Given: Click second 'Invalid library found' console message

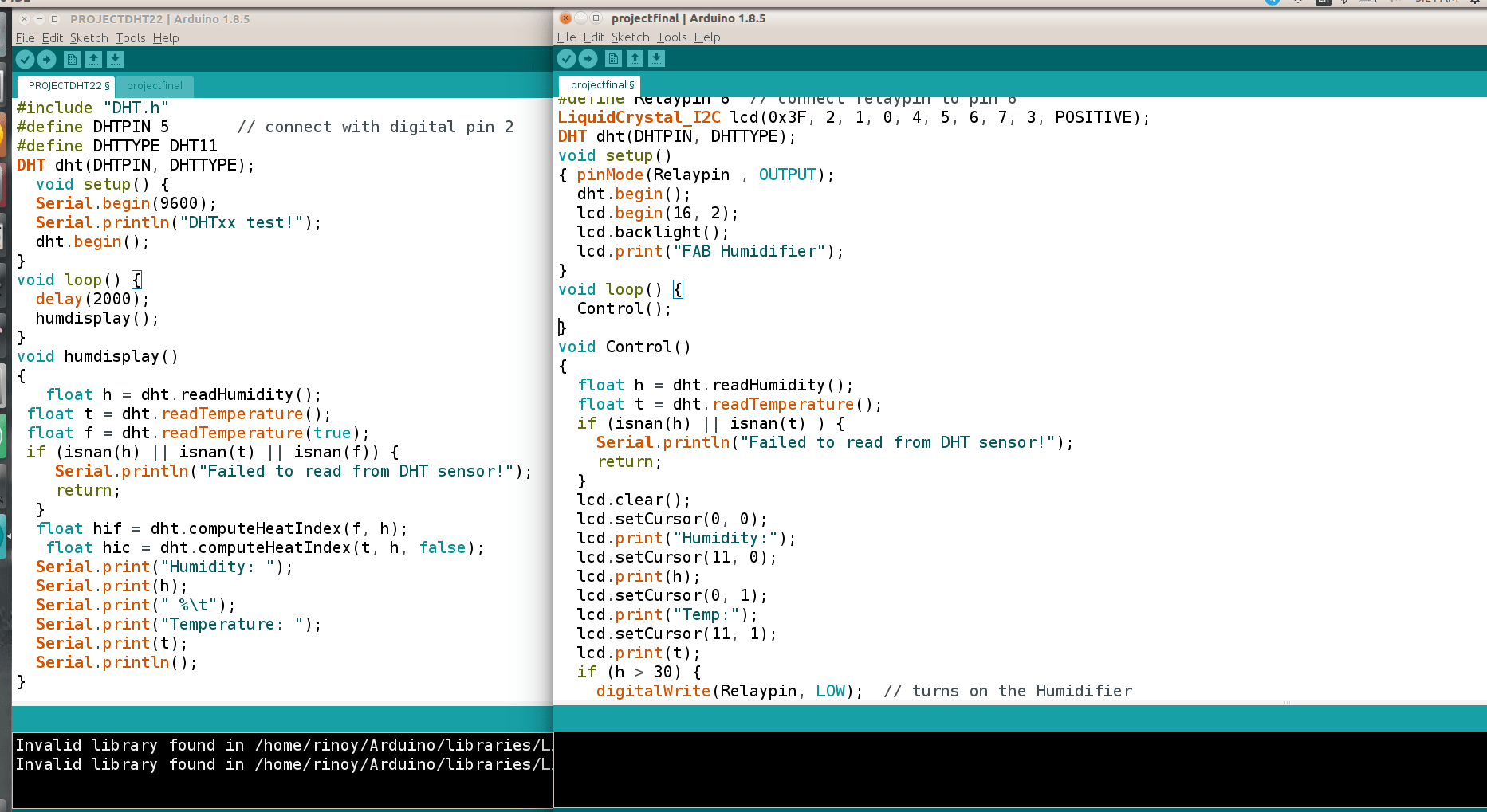Looking at the screenshot, I should pos(284,764).
